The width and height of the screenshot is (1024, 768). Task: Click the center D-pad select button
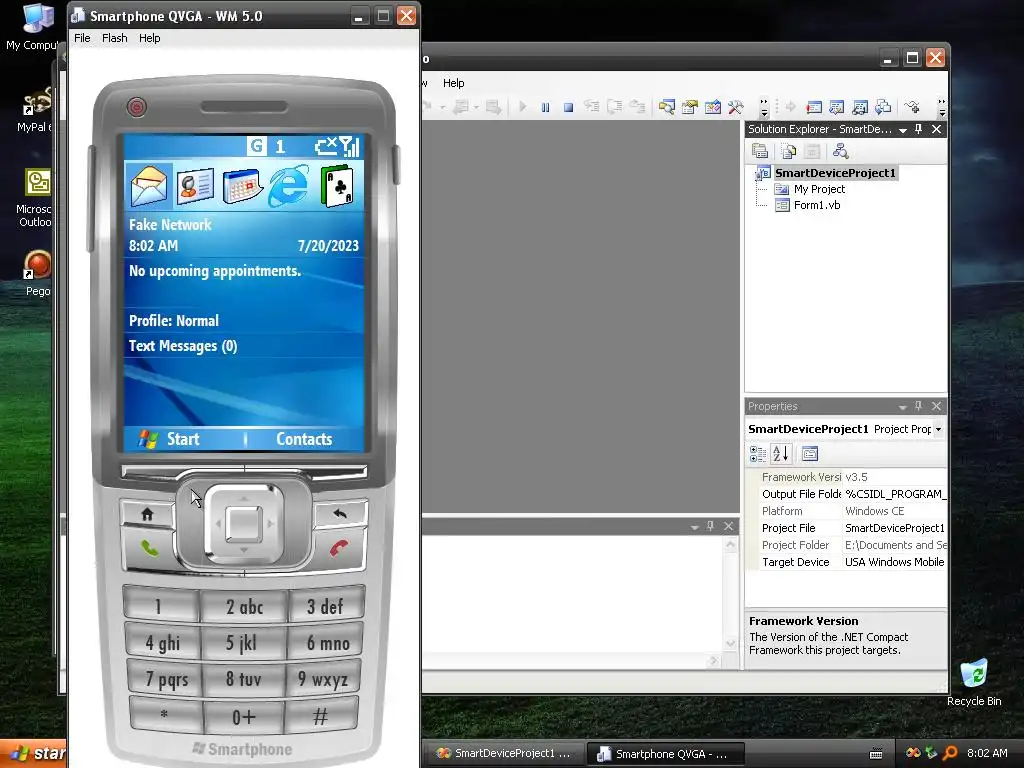244,523
